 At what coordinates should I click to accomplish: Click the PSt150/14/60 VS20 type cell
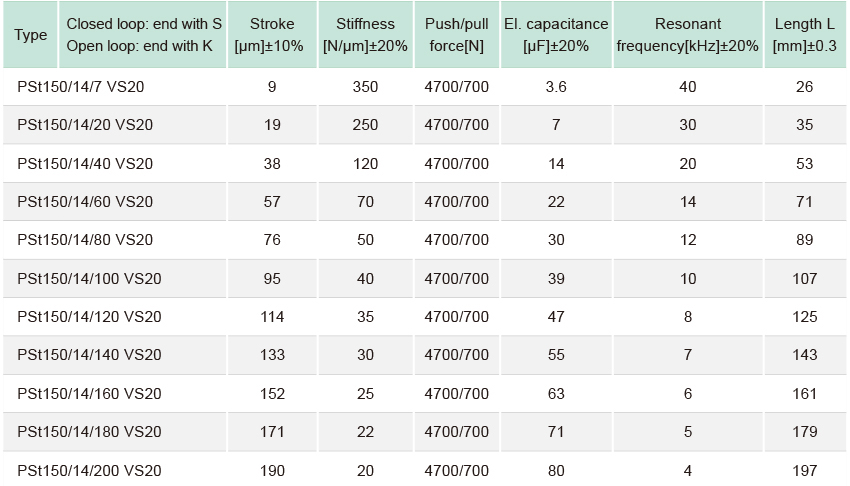[x=85, y=202]
